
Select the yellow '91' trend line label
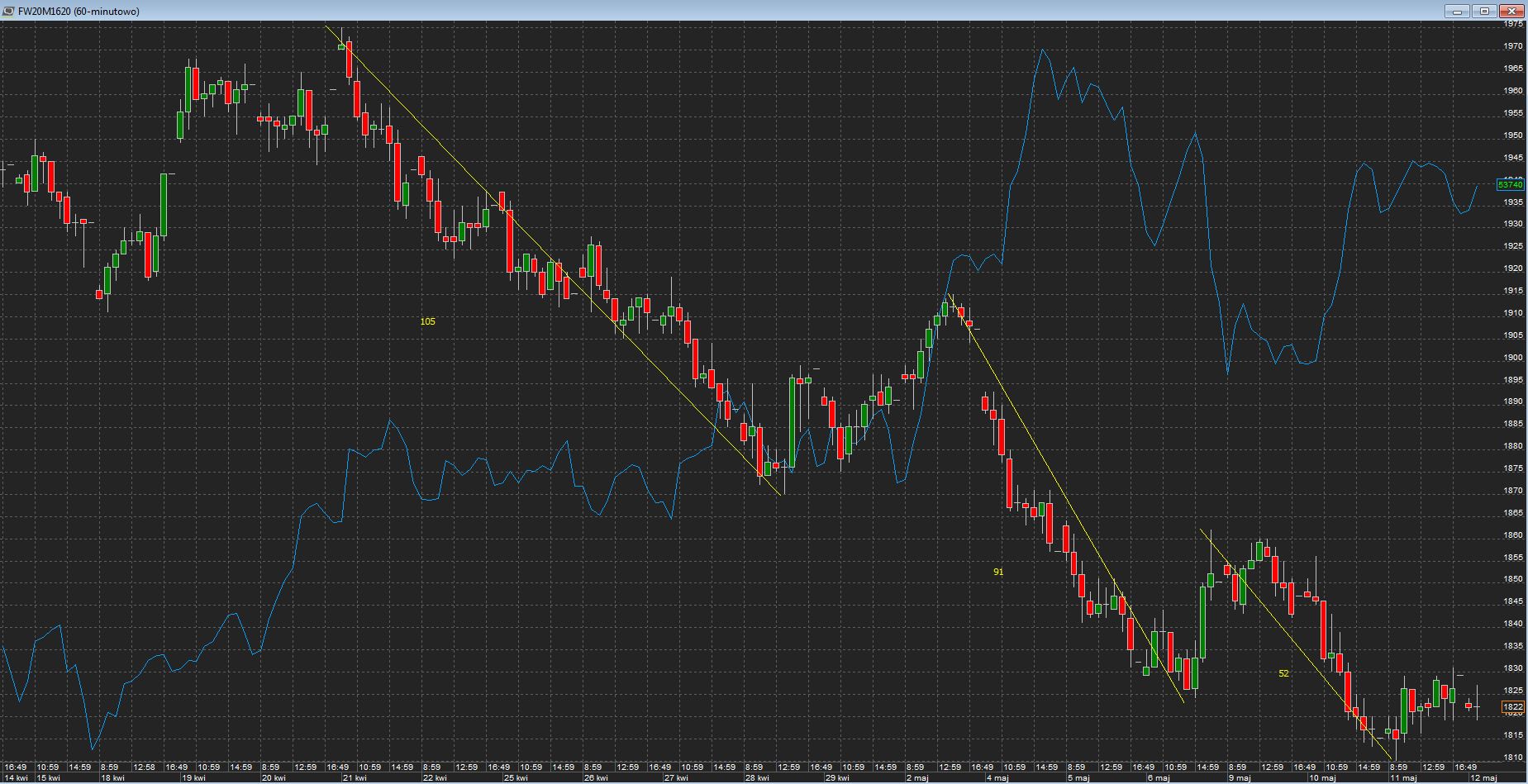click(x=998, y=572)
